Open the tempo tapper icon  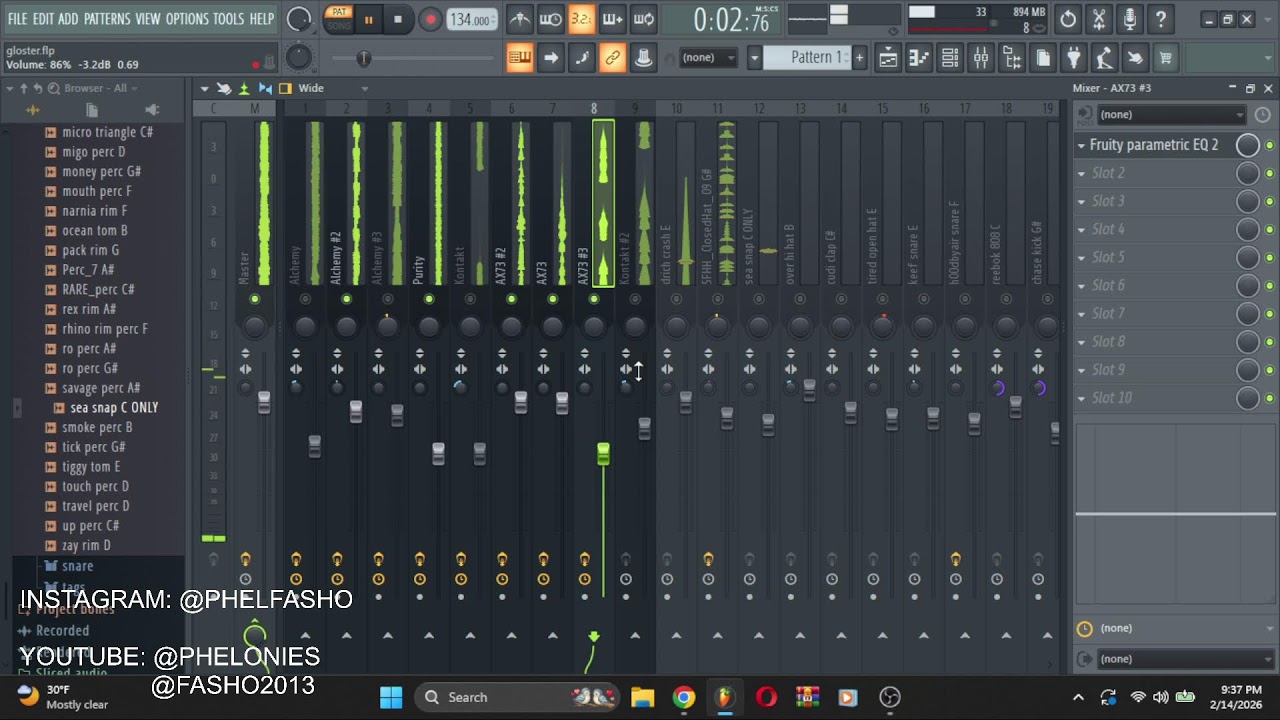(1104, 58)
